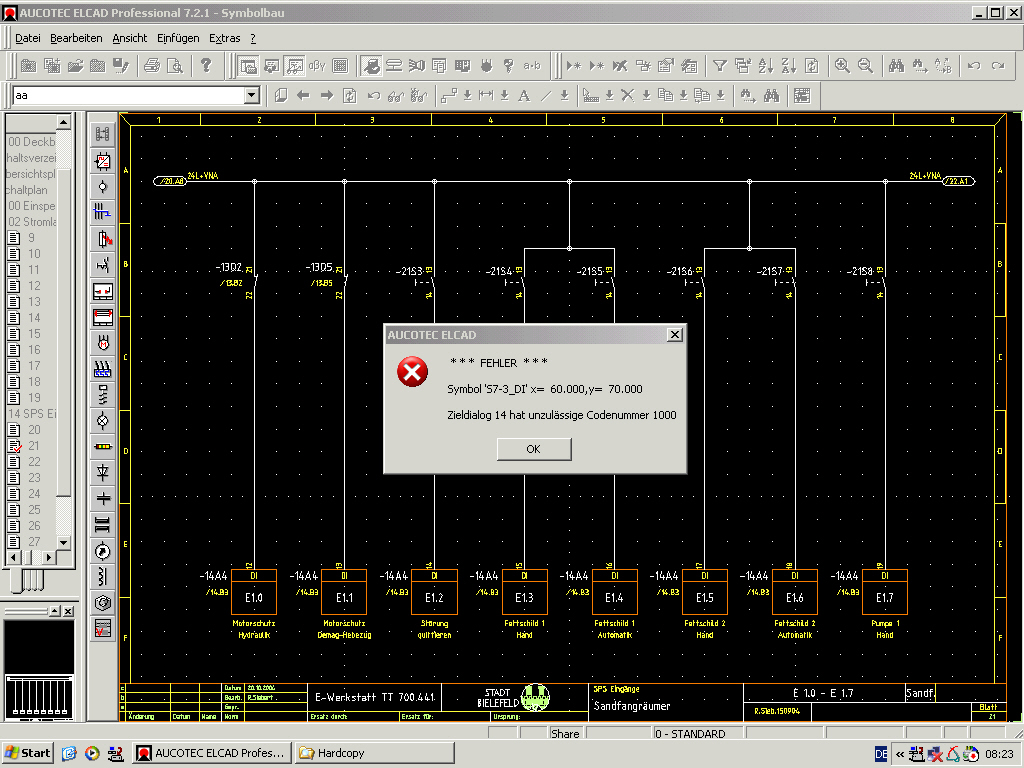
Task: Select the top symbol in the palette
Action: coord(103,135)
